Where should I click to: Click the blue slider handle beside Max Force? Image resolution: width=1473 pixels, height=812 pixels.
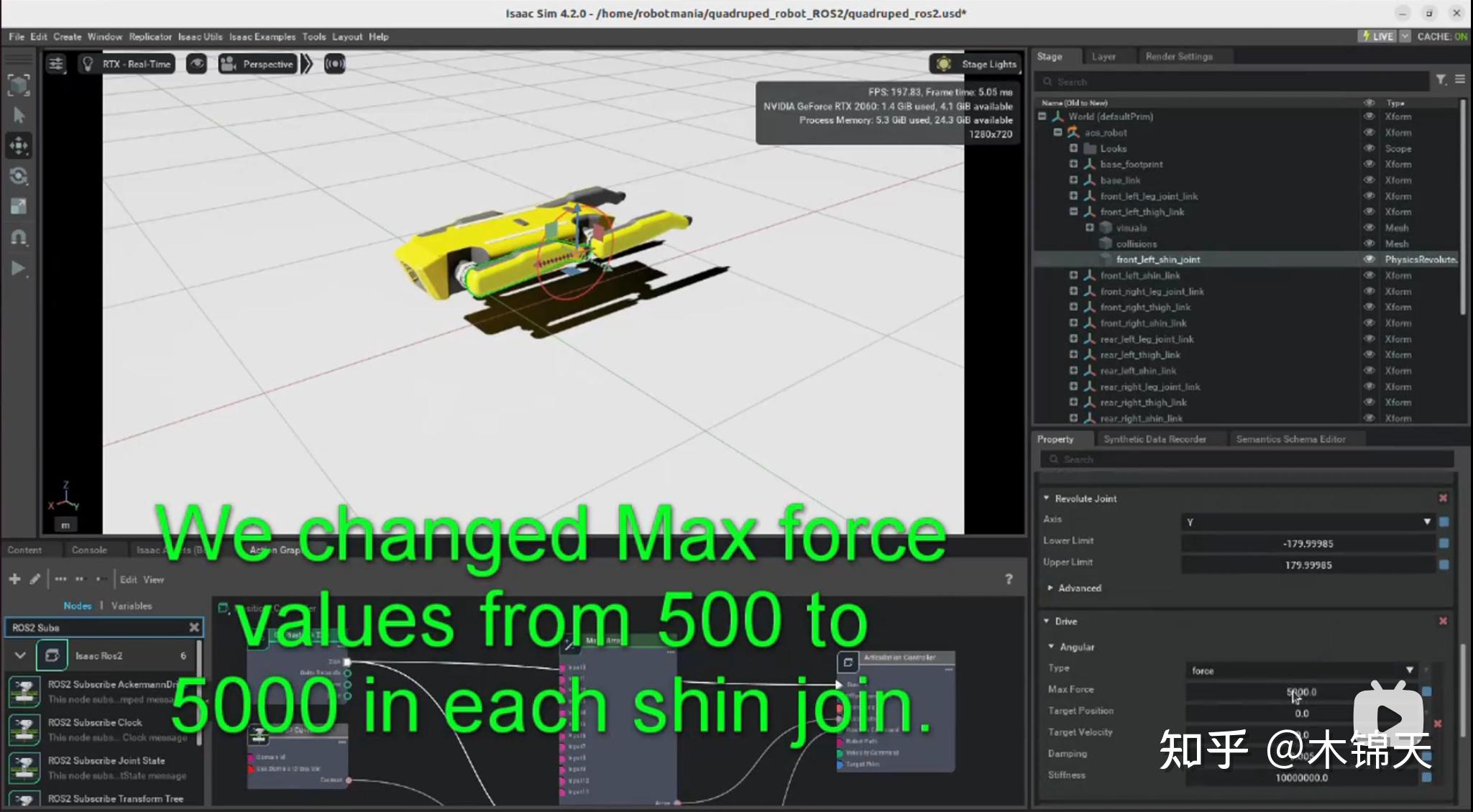(x=1426, y=691)
